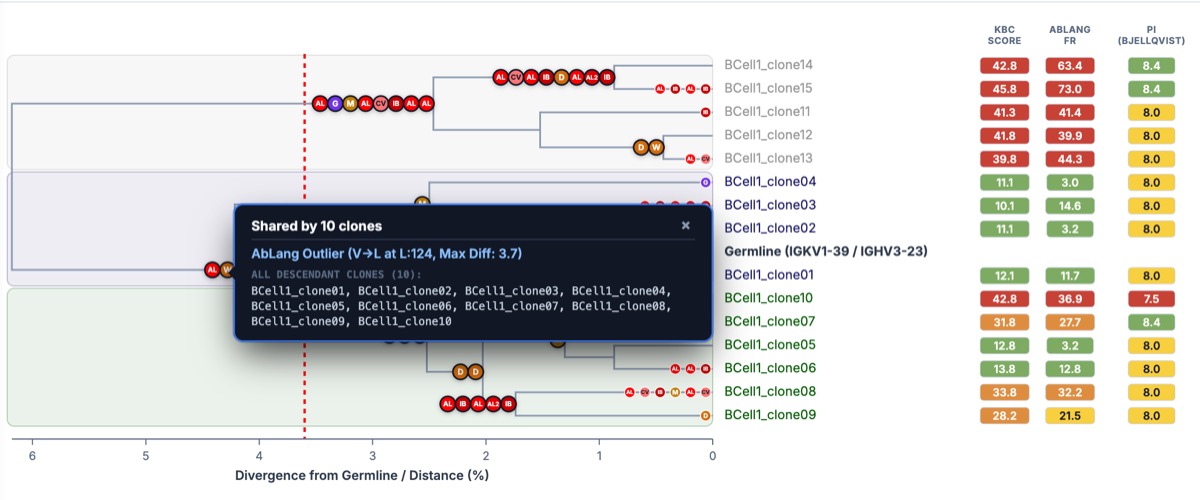1200x500 pixels.
Task: Select BCell1_clone04 label
Action: 770,182
